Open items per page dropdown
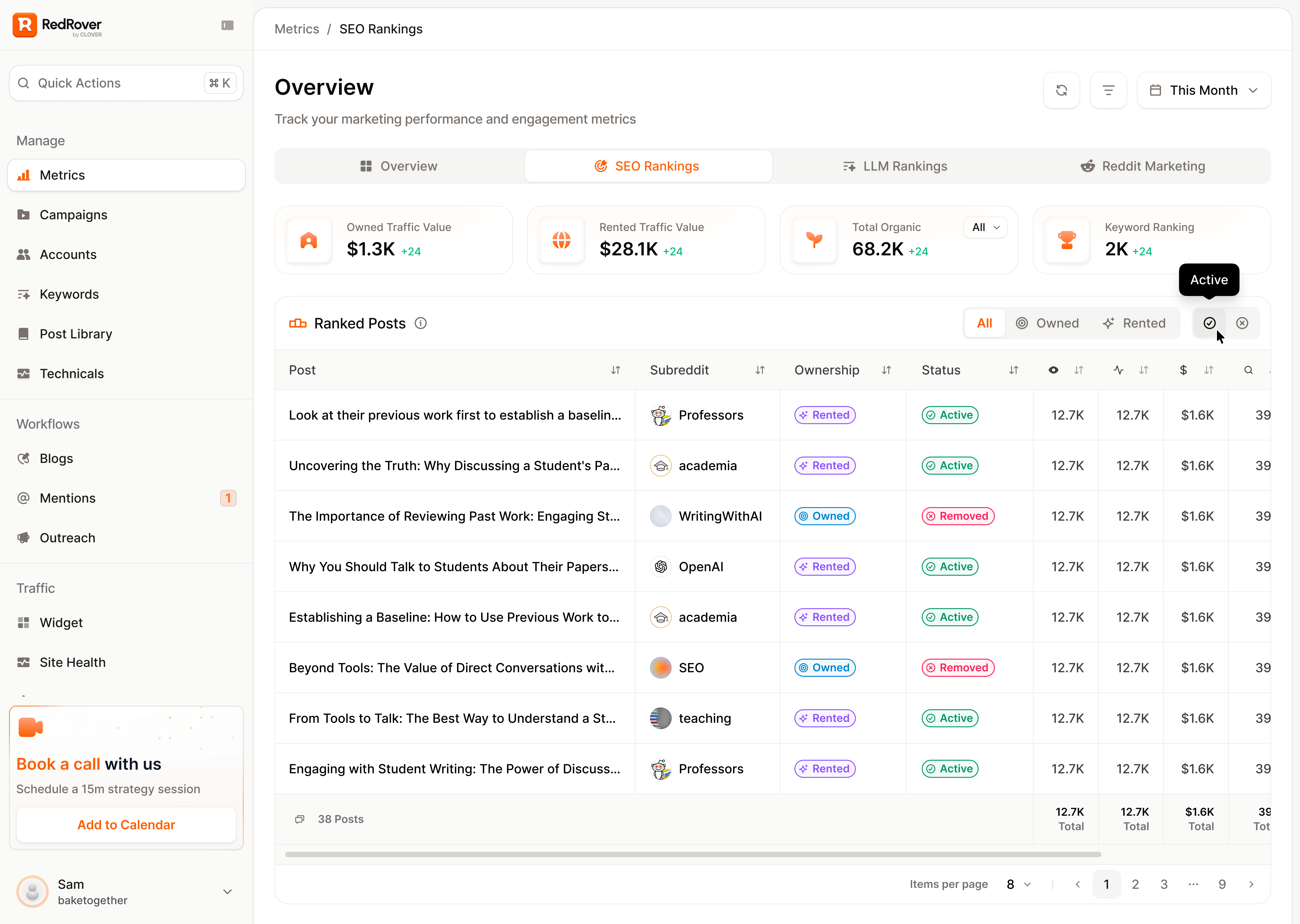1300x924 pixels. tap(1018, 884)
